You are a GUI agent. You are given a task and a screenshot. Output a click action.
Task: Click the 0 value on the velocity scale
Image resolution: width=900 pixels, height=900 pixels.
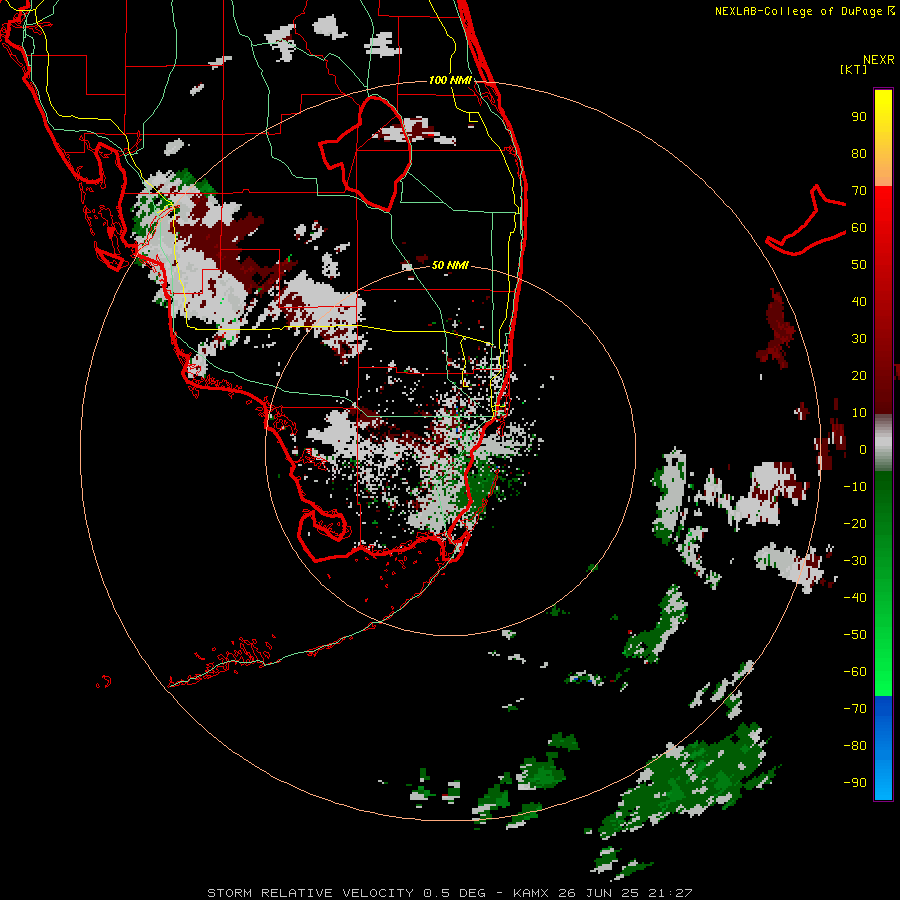(863, 449)
